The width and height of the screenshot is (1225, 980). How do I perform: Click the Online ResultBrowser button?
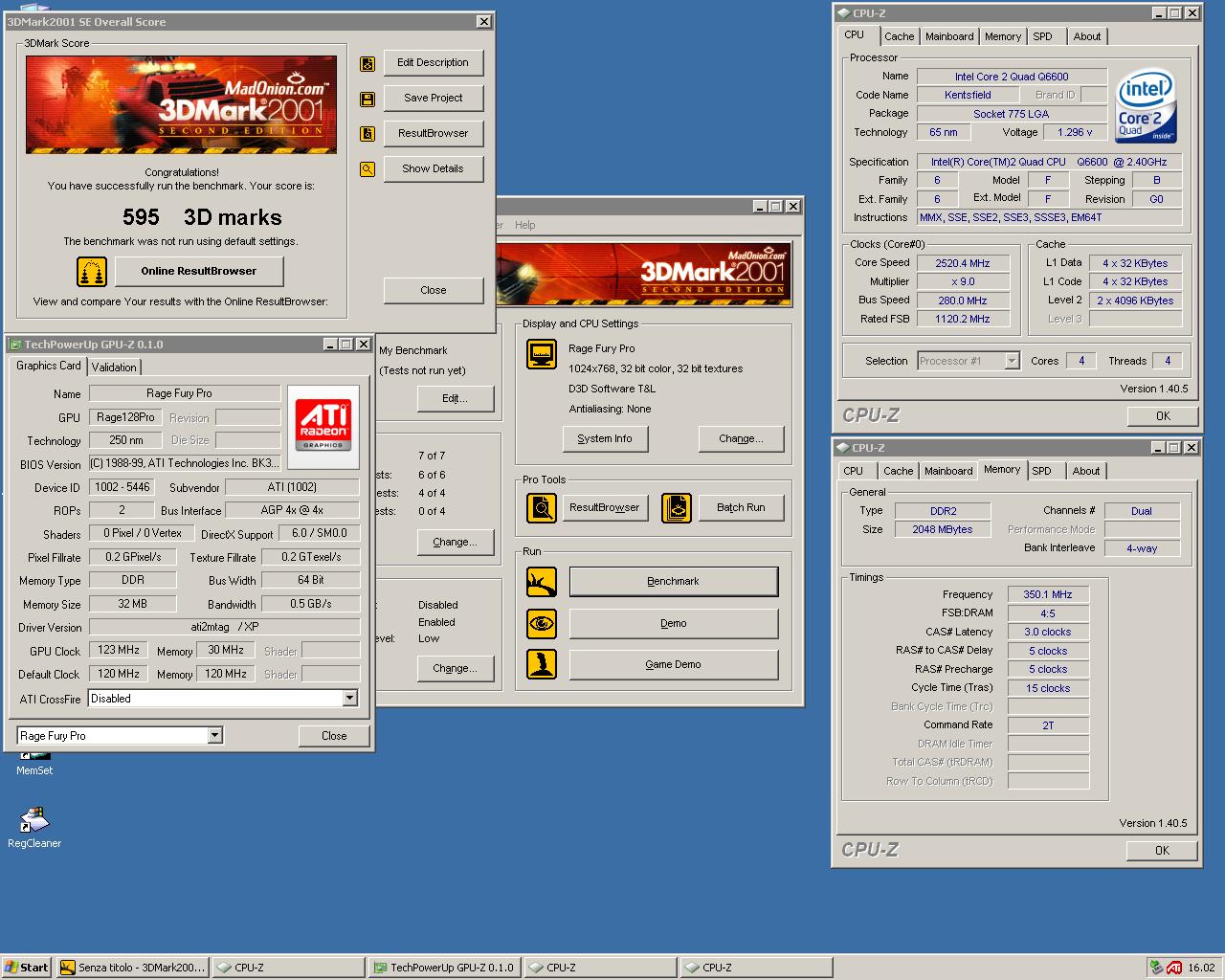point(199,272)
